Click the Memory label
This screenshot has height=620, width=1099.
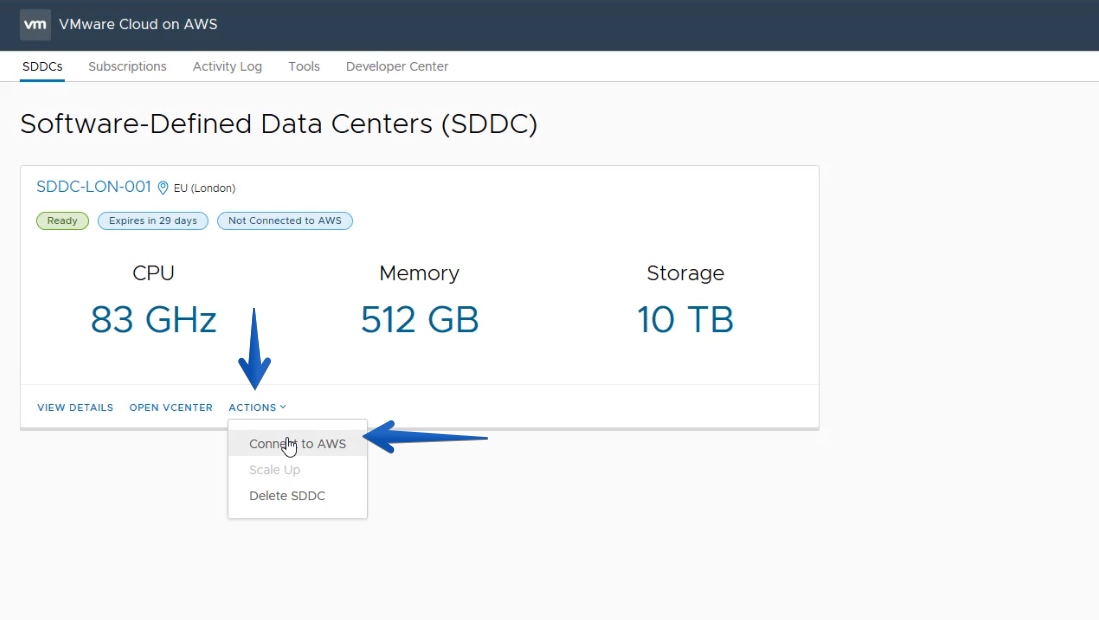pyautogui.click(x=419, y=273)
